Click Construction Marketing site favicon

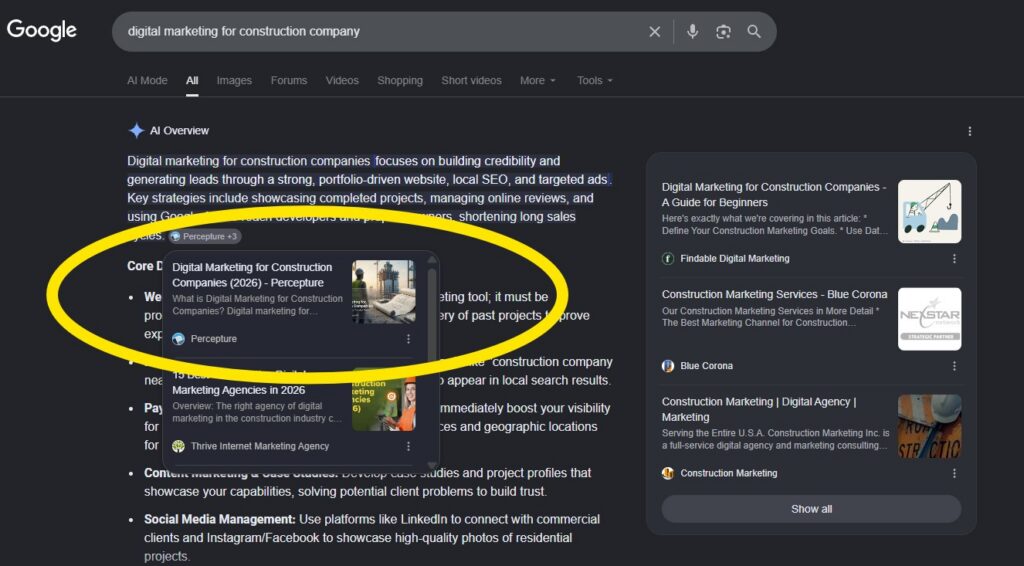[x=667, y=473]
